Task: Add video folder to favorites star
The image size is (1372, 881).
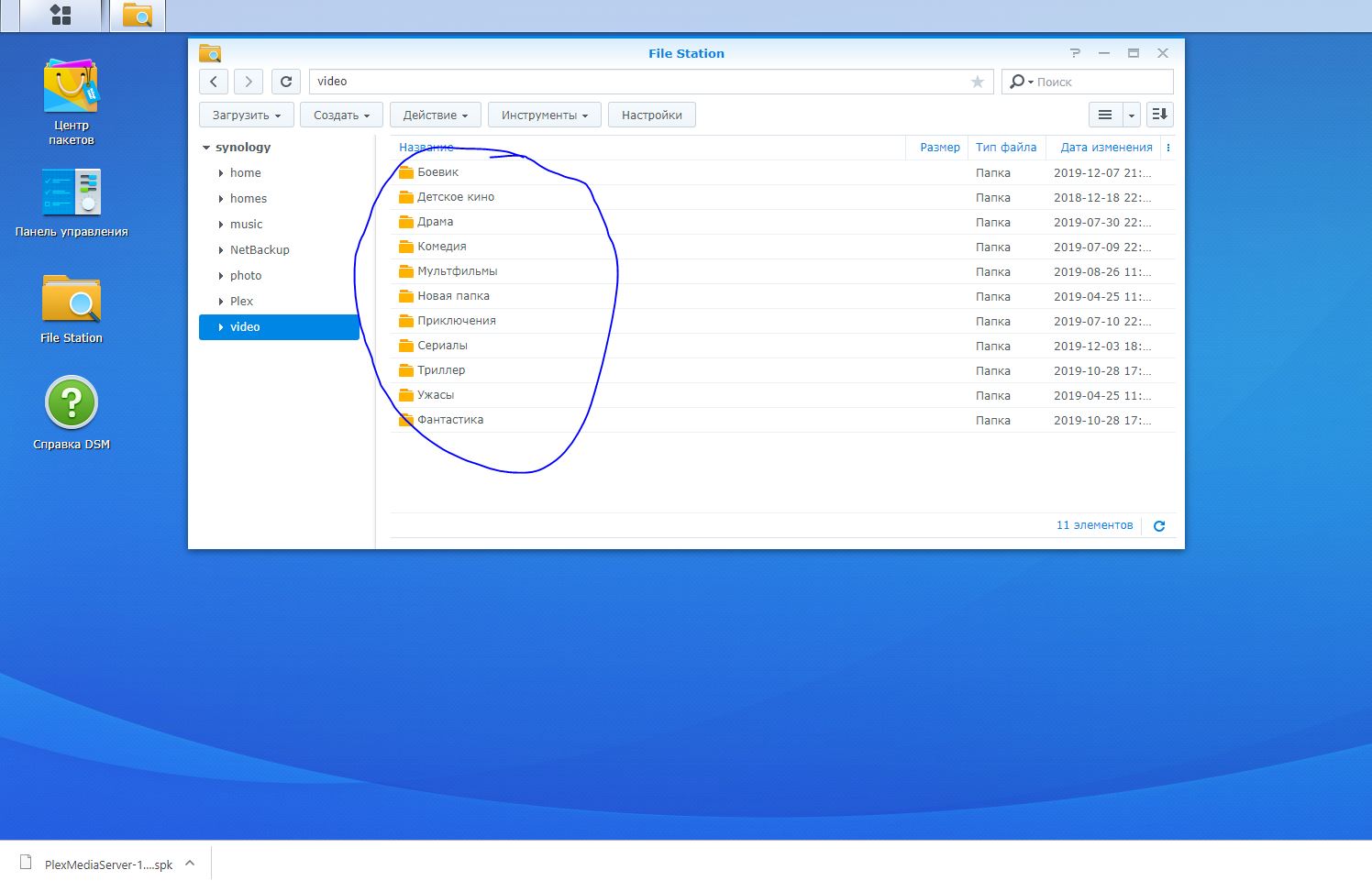Action: [x=978, y=82]
